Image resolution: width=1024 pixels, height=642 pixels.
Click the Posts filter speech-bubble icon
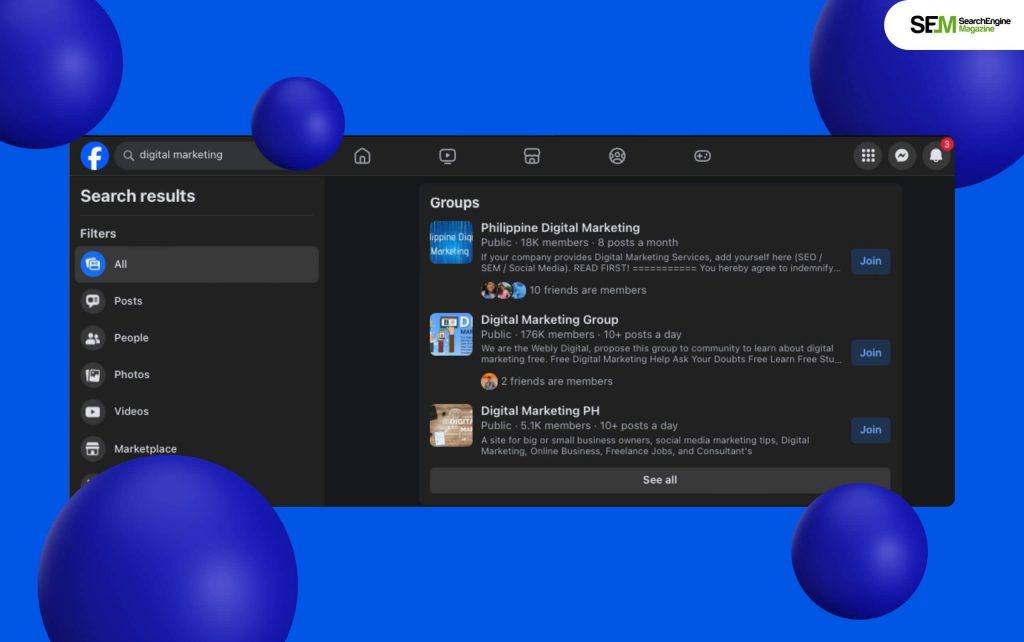pos(93,301)
